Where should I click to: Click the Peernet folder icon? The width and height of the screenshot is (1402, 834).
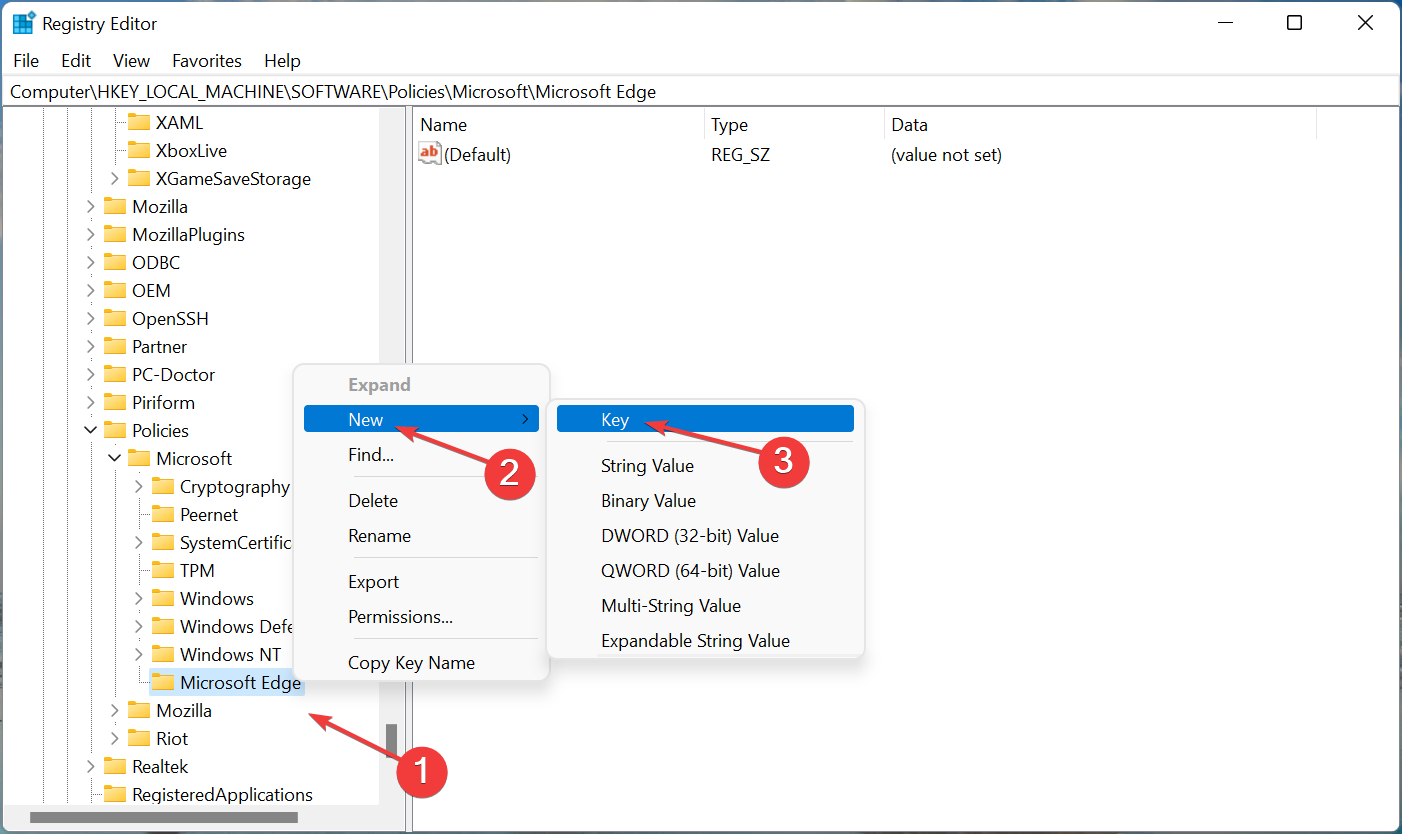[163, 514]
